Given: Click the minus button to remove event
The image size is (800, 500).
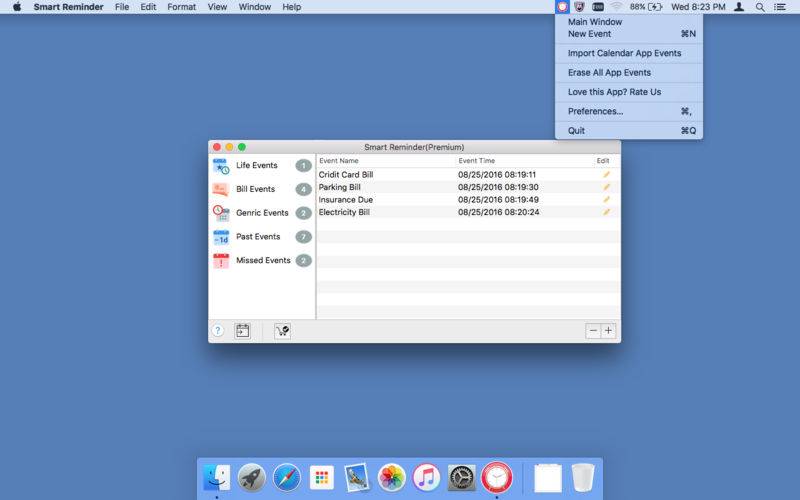Looking at the screenshot, I should [593, 331].
